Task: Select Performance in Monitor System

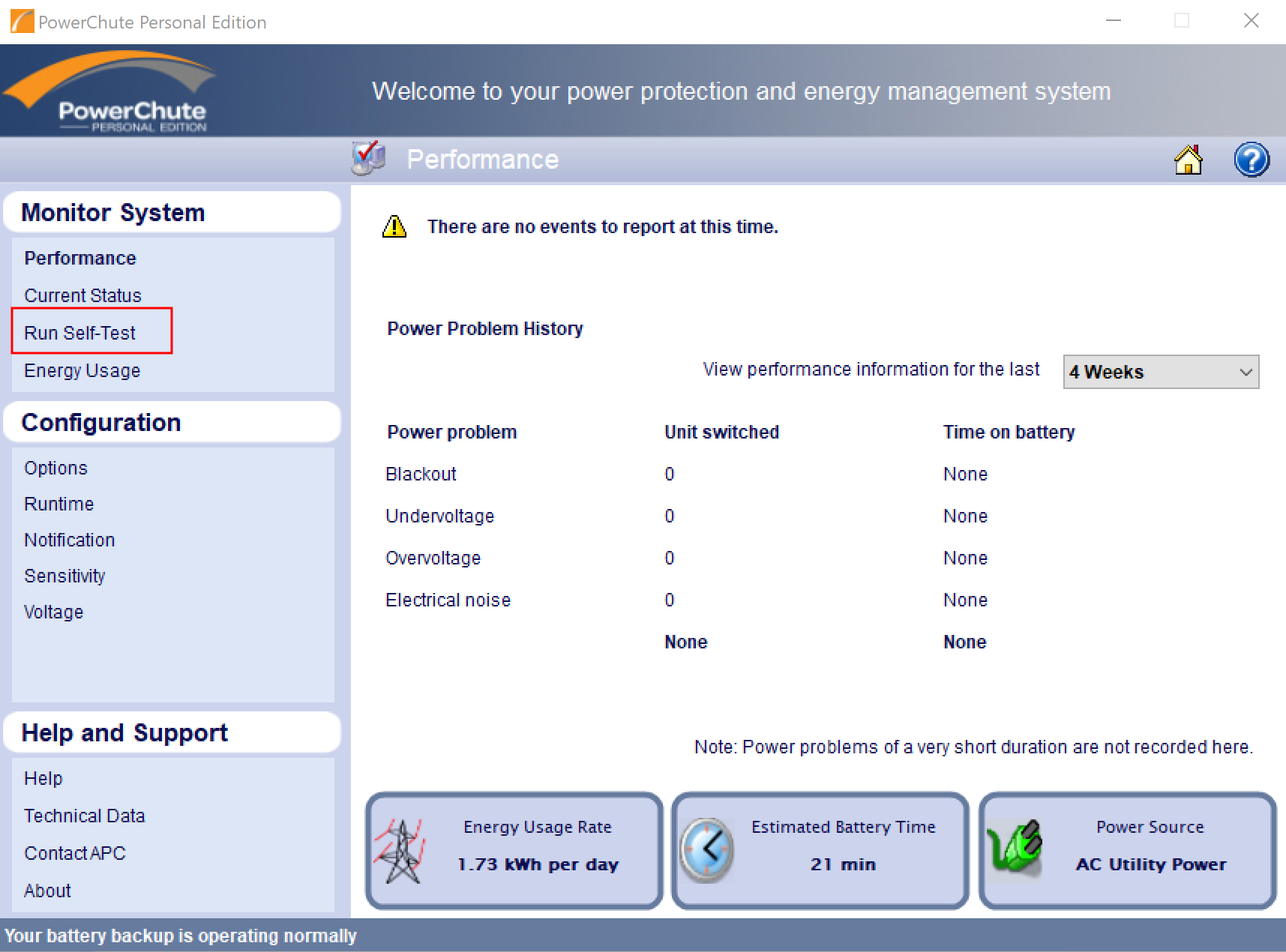Action: coord(80,258)
